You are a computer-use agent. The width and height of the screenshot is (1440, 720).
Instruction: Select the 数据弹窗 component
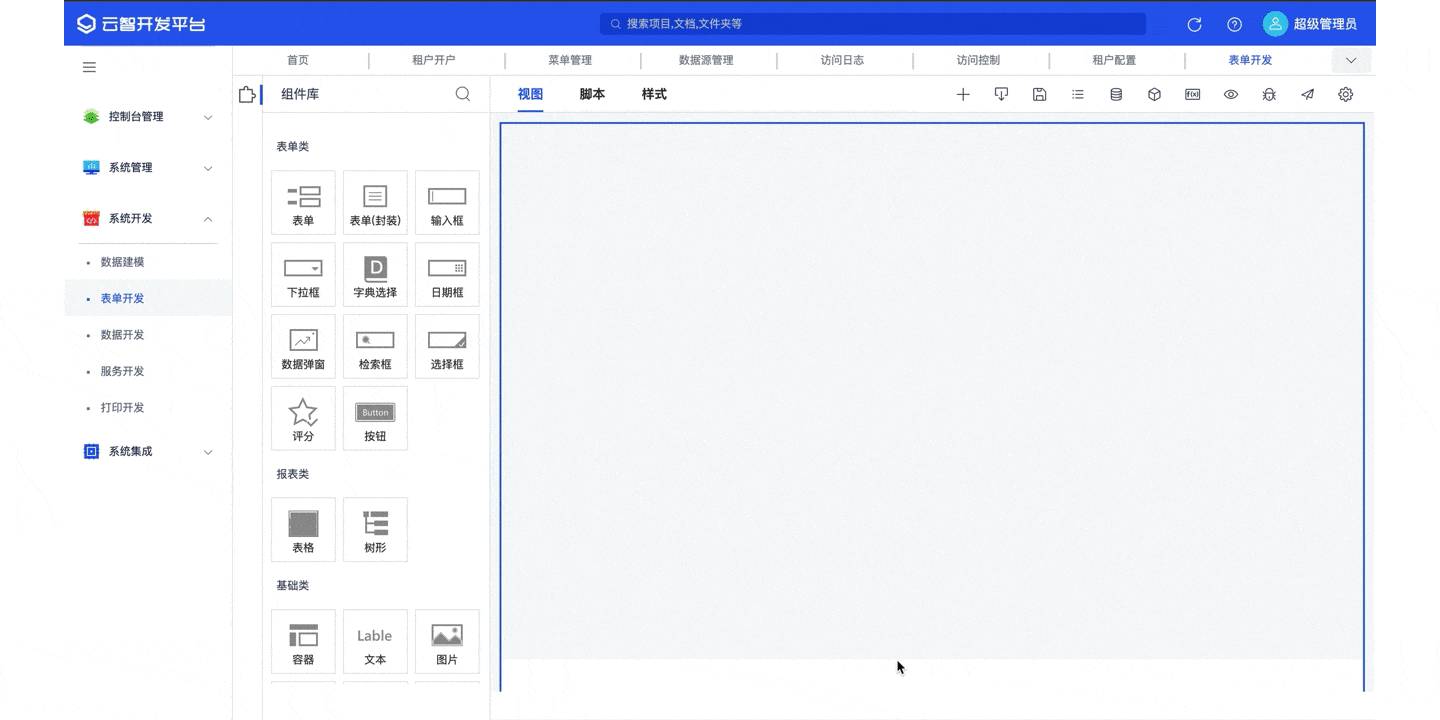pos(303,346)
